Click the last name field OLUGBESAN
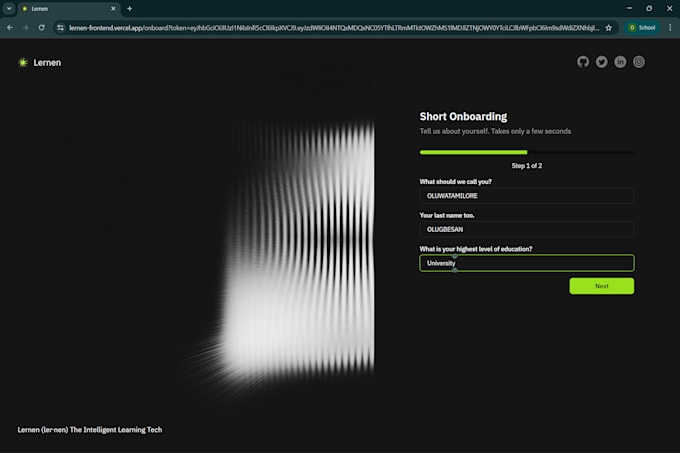Image resolution: width=680 pixels, height=453 pixels. pos(526,229)
